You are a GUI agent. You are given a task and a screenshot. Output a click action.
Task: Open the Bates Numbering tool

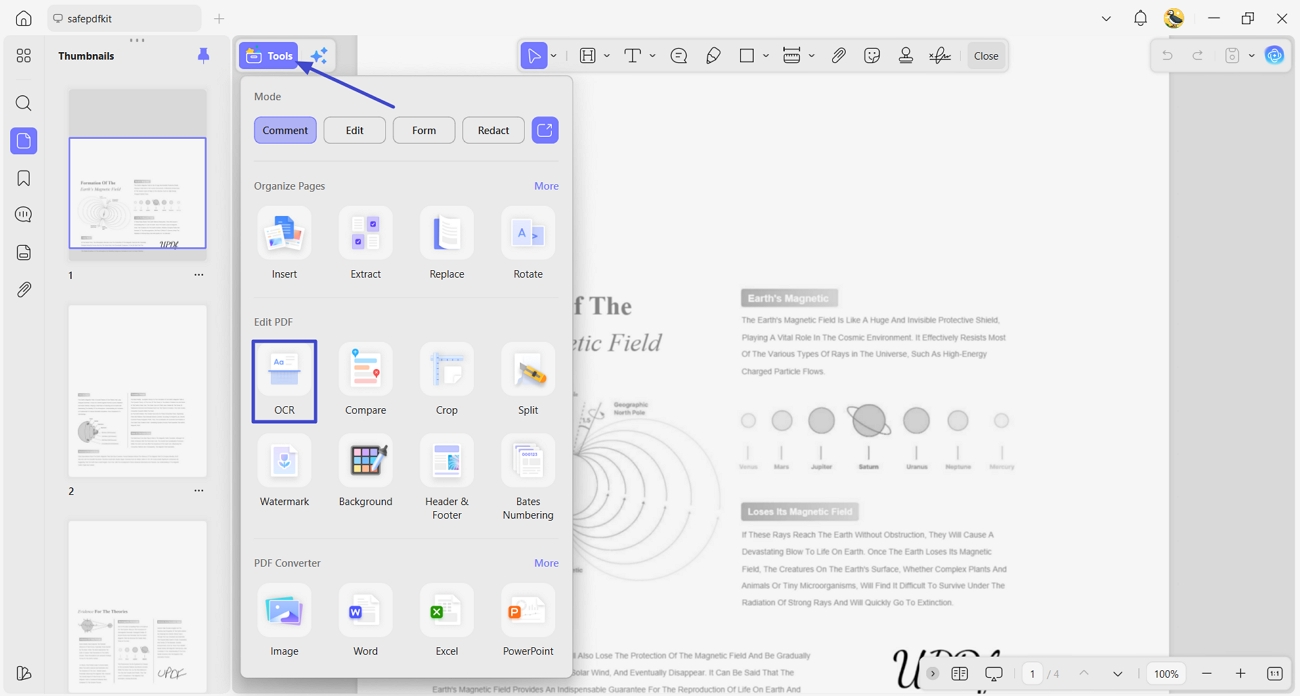(528, 478)
